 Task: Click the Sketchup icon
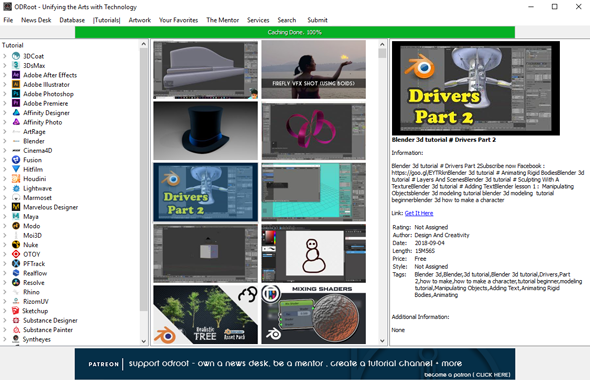pyautogui.click(x=15, y=311)
